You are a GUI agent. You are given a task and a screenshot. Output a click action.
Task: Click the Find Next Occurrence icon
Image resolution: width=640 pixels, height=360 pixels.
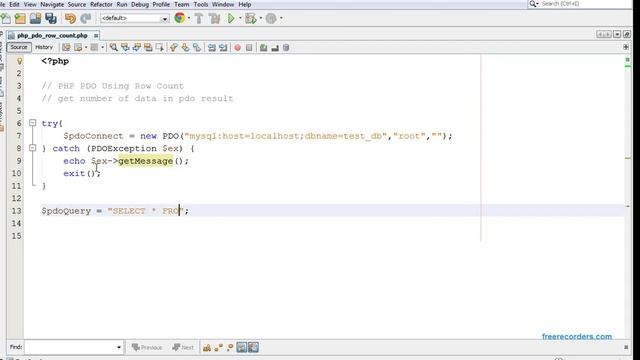pyautogui.click(x=136, y=48)
